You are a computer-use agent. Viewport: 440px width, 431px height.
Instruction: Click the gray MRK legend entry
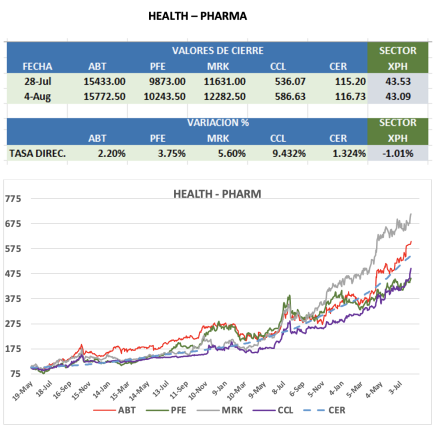coord(220,410)
